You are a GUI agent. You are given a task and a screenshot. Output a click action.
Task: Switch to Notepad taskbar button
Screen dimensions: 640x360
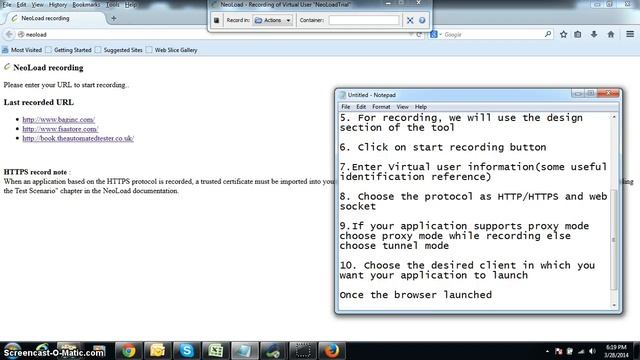coord(244,351)
